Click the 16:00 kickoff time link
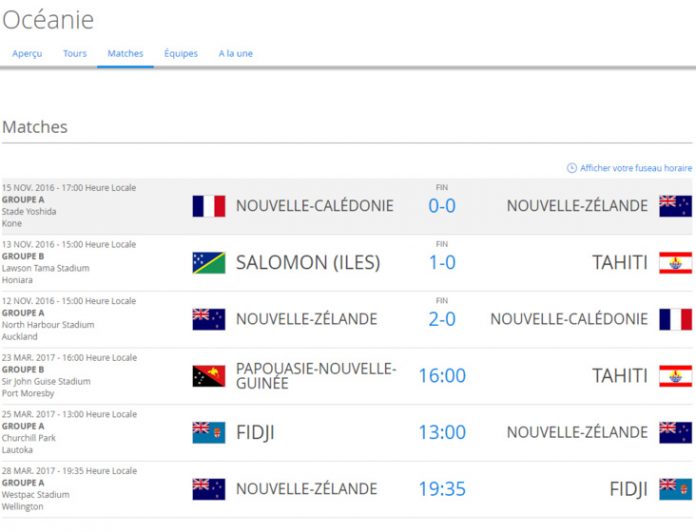This screenshot has height=532, width=696. point(442,376)
